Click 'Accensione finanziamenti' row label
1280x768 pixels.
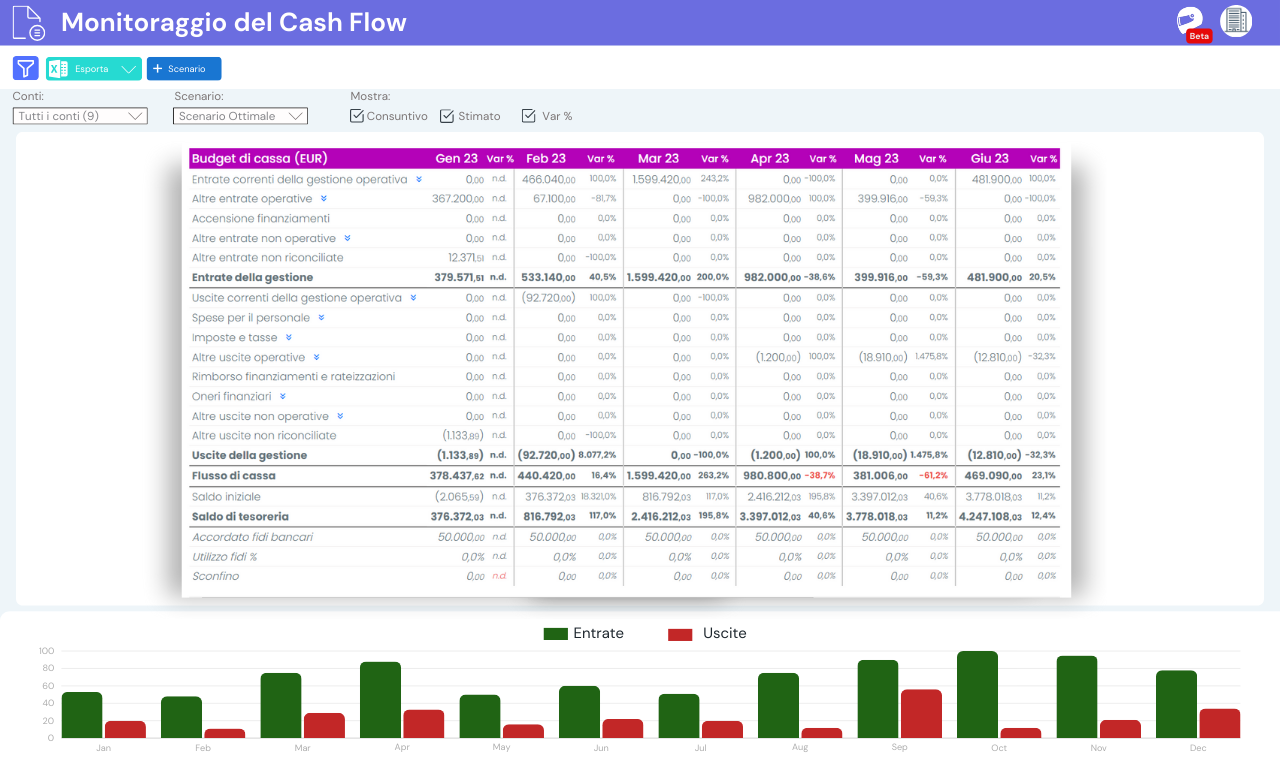(x=261, y=219)
